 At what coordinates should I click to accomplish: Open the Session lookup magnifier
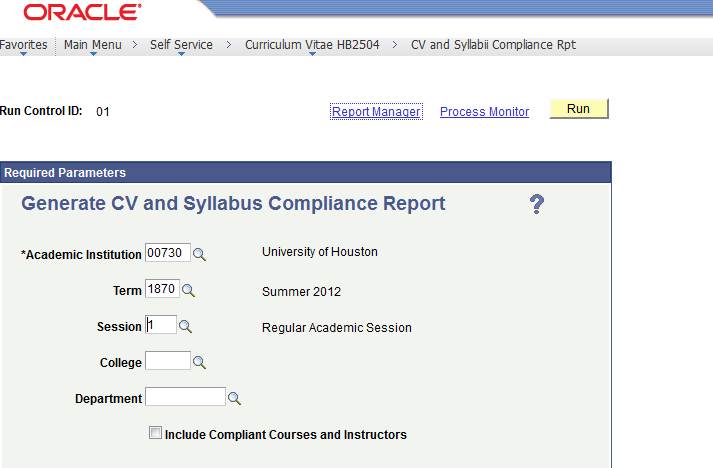coord(185,327)
